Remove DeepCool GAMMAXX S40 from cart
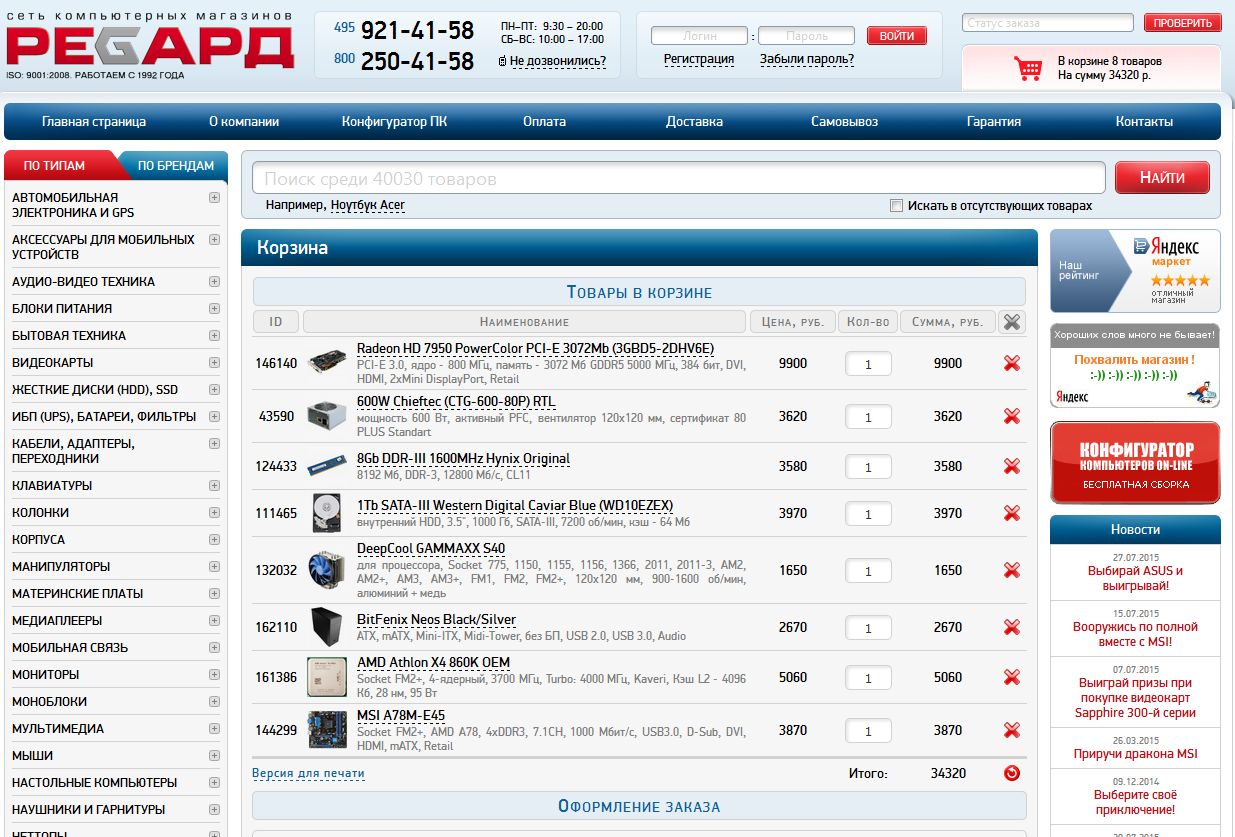 (1012, 570)
